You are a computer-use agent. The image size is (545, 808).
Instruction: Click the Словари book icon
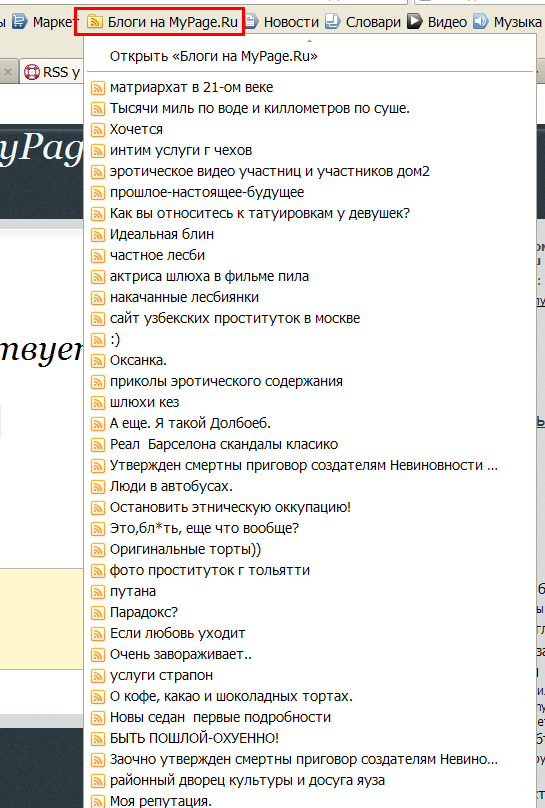[x=333, y=22]
